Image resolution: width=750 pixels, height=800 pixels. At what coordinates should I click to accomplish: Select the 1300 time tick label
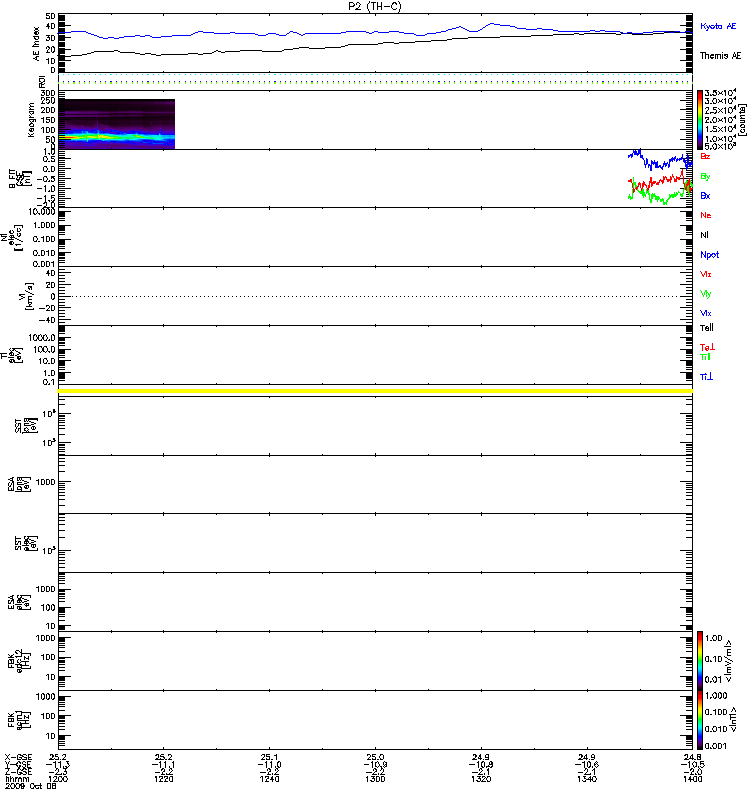[x=375, y=779]
